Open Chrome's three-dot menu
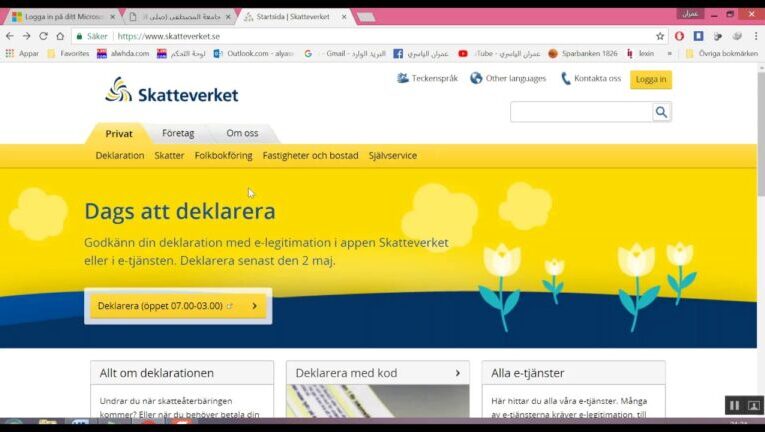Screen dimensions: 765x432 (756, 36)
